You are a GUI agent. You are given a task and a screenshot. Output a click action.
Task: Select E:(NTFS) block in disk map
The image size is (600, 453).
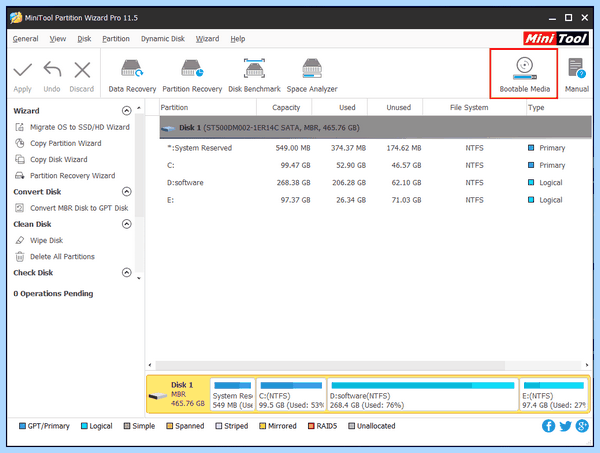click(554, 394)
